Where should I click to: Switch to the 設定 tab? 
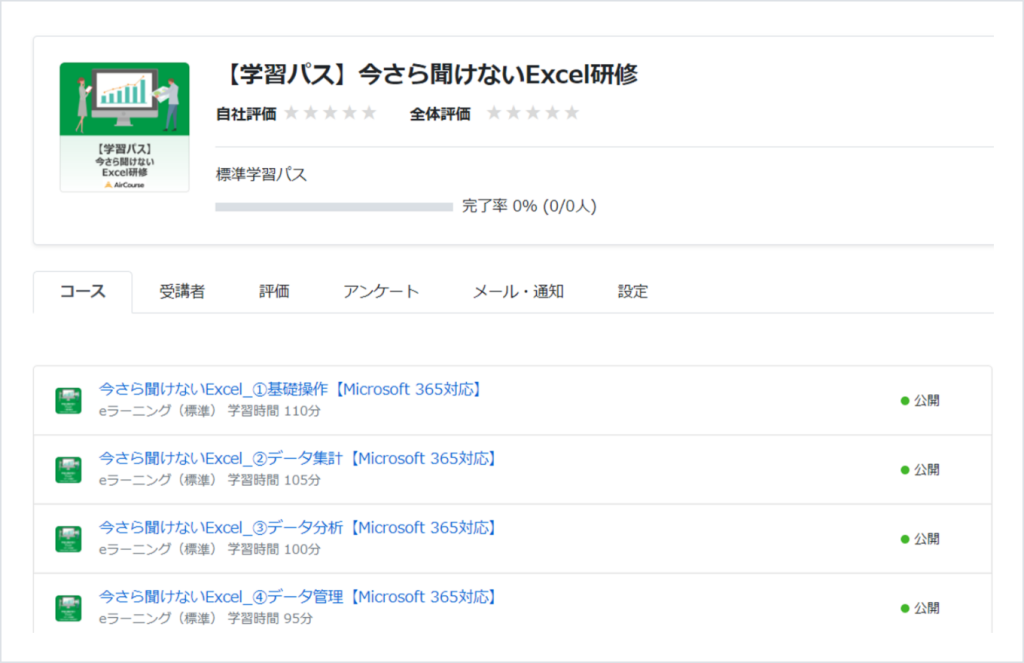633,292
